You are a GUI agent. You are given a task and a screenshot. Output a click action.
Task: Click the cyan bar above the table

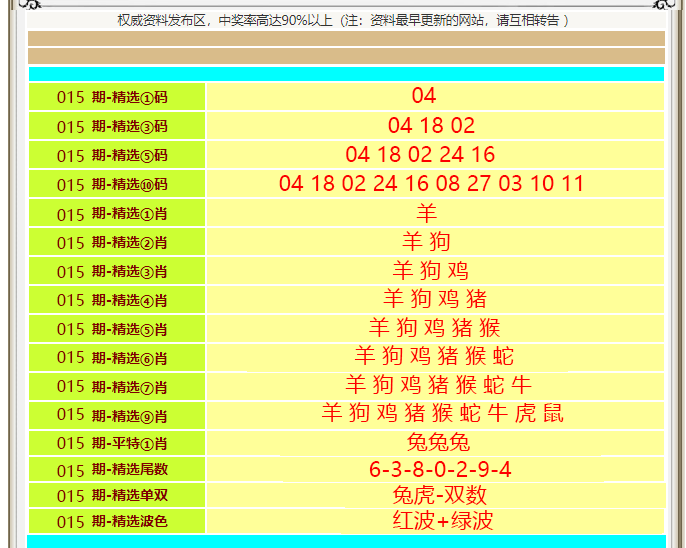point(346,74)
